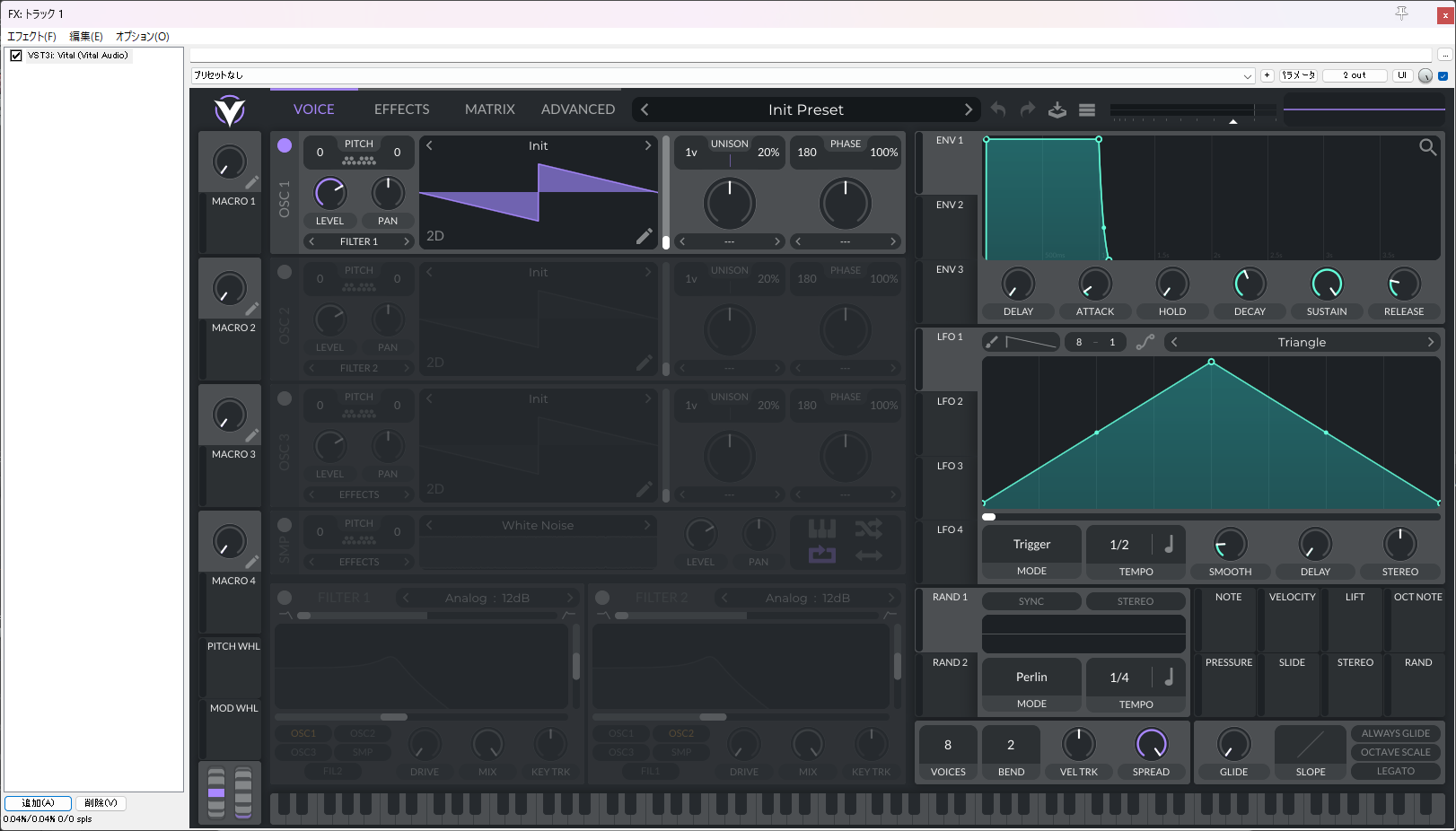The width and height of the screenshot is (1456, 831).
Task: Switch to the EFFECTS tab
Action: [x=401, y=109]
